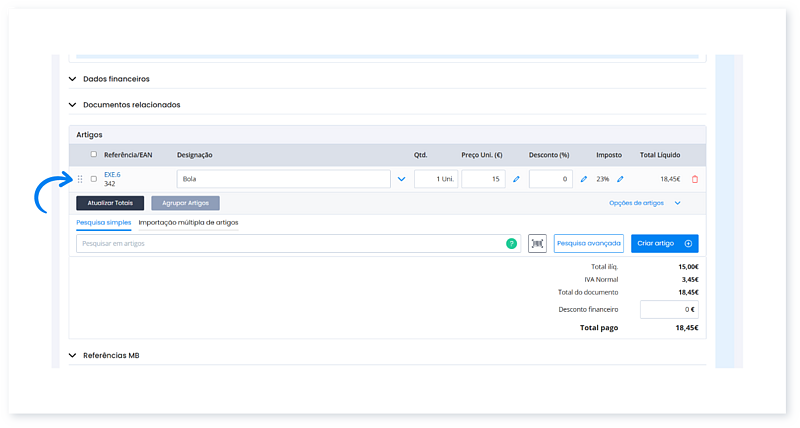Collapse the Documentos relacionados section
The image size is (800, 428).
pos(73,104)
